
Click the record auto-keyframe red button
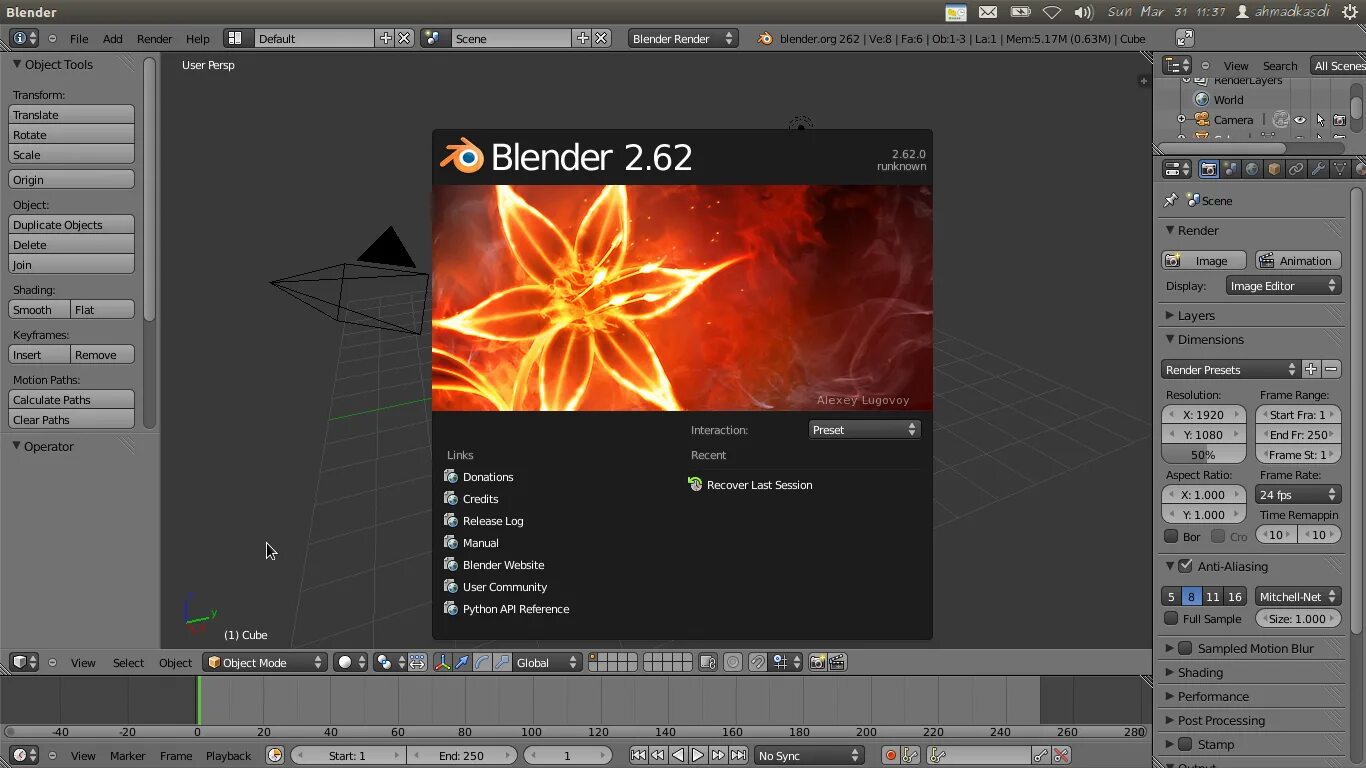coord(890,755)
